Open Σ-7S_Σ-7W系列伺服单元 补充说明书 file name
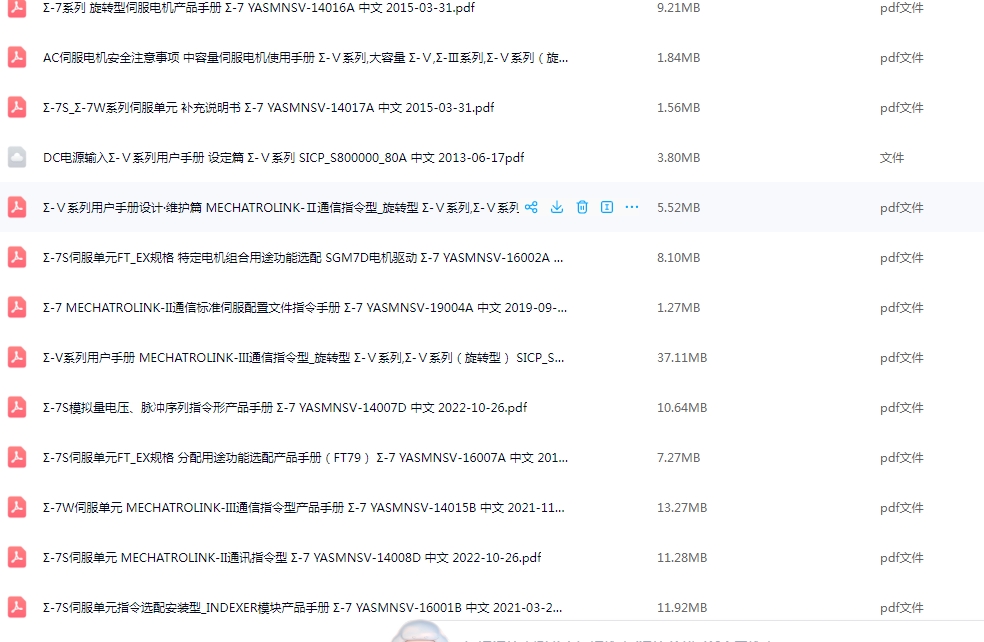 pos(269,108)
